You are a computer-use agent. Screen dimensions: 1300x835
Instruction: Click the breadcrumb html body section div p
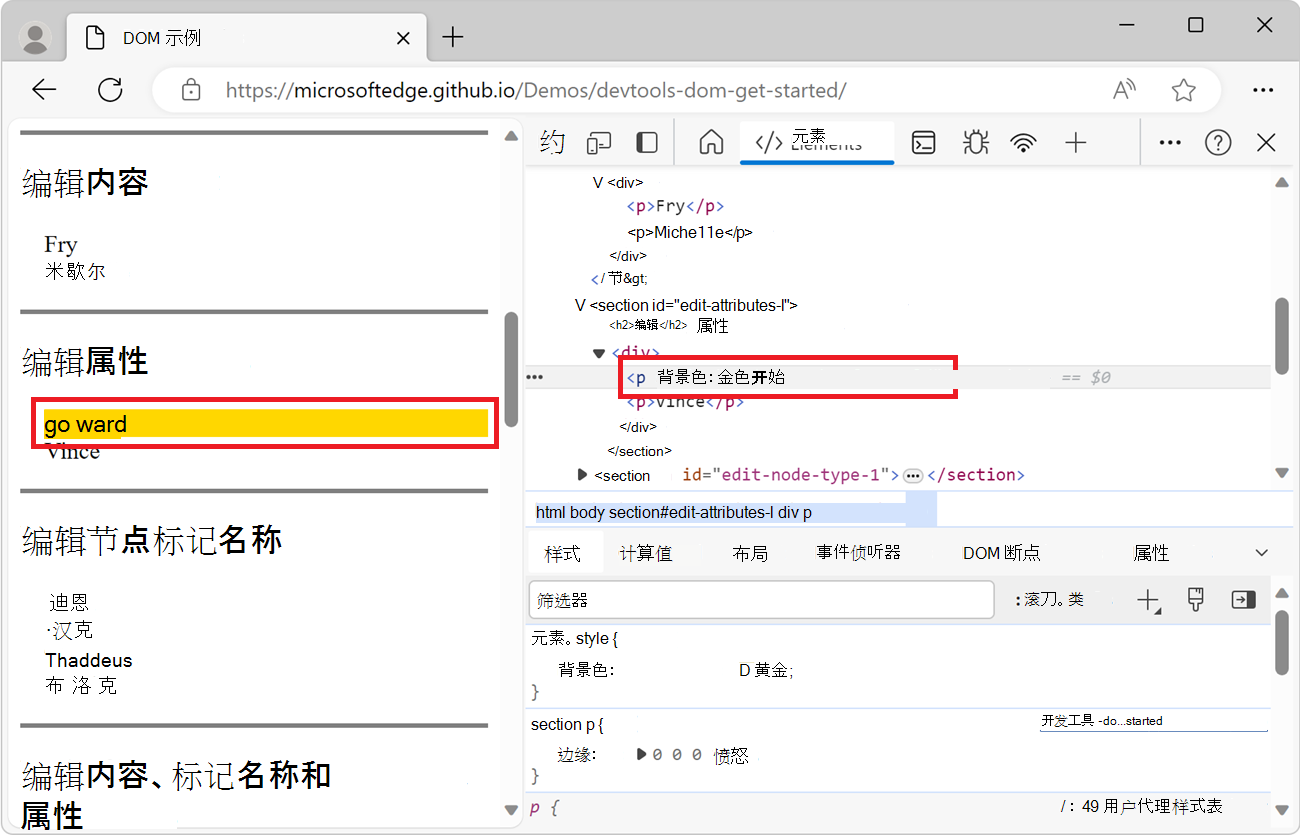click(x=674, y=512)
